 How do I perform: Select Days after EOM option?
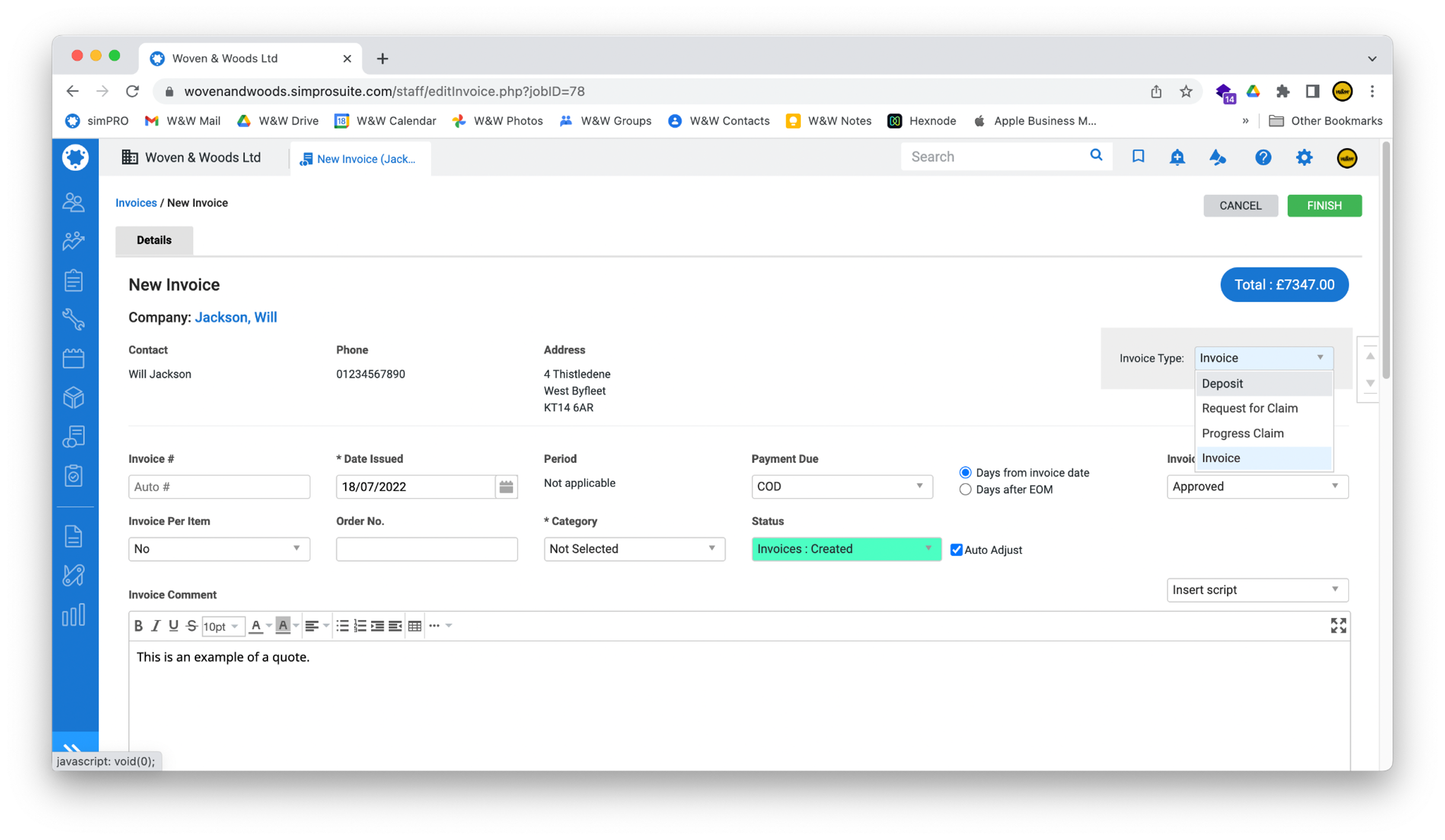click(965, 490)
